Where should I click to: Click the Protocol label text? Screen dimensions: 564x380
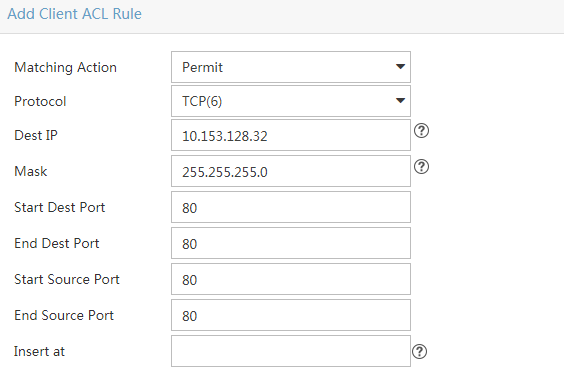point(40,101)
